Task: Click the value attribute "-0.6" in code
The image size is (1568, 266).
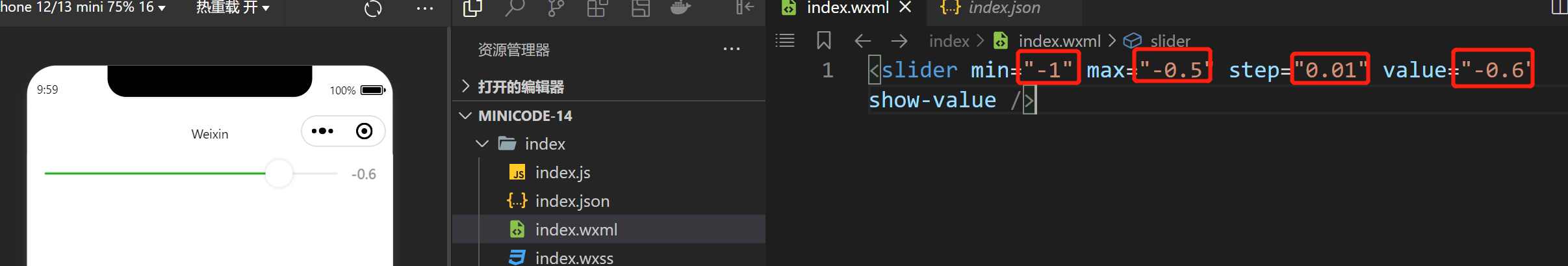Action: click(1495, 70)
